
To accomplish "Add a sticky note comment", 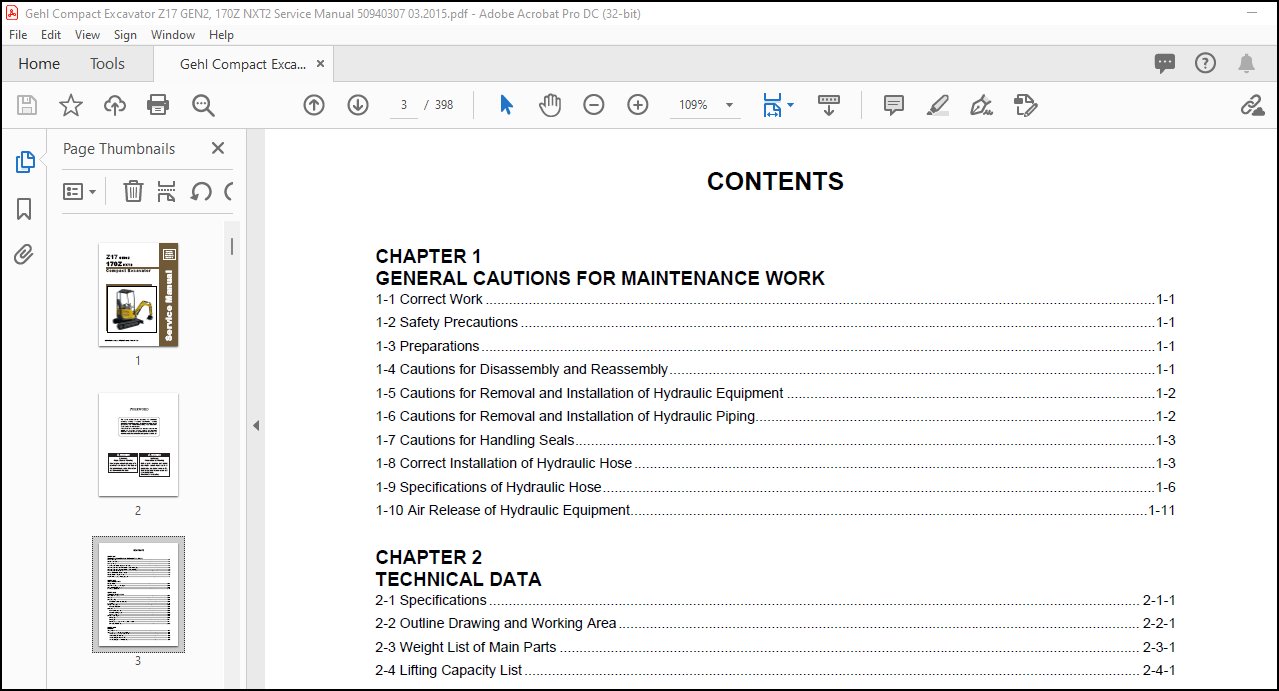I will point(894,105).
